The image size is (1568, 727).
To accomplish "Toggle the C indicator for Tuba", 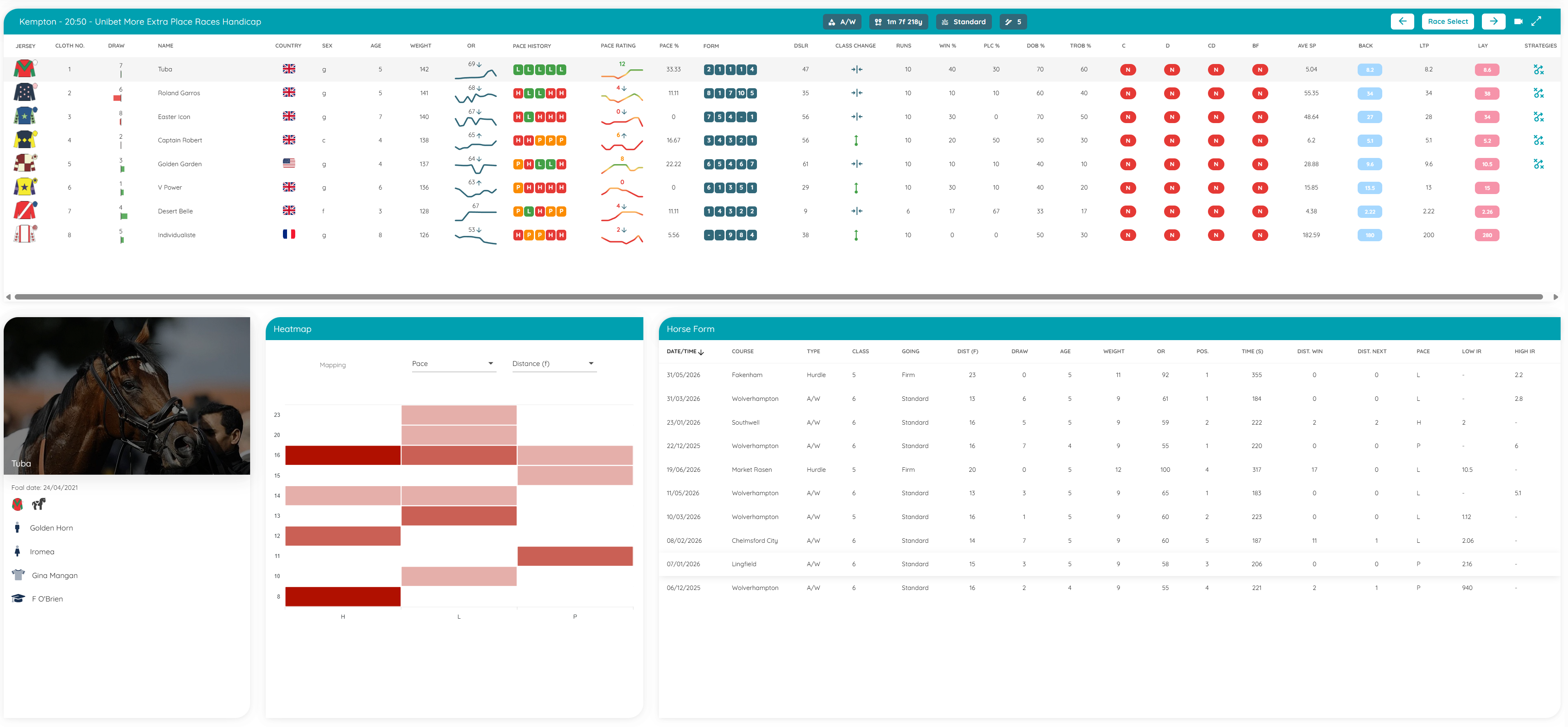I will (x=1128, y=69).
